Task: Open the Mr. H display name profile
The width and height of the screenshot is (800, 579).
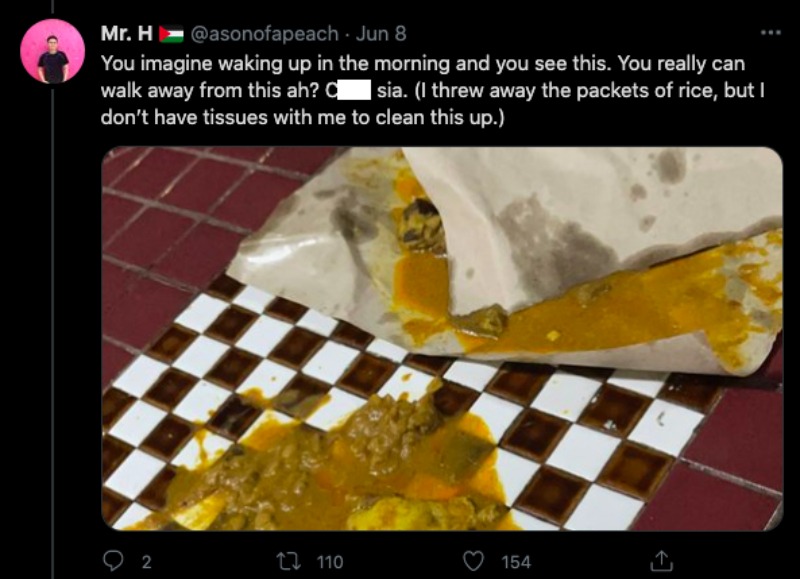Action: point(127,34)
